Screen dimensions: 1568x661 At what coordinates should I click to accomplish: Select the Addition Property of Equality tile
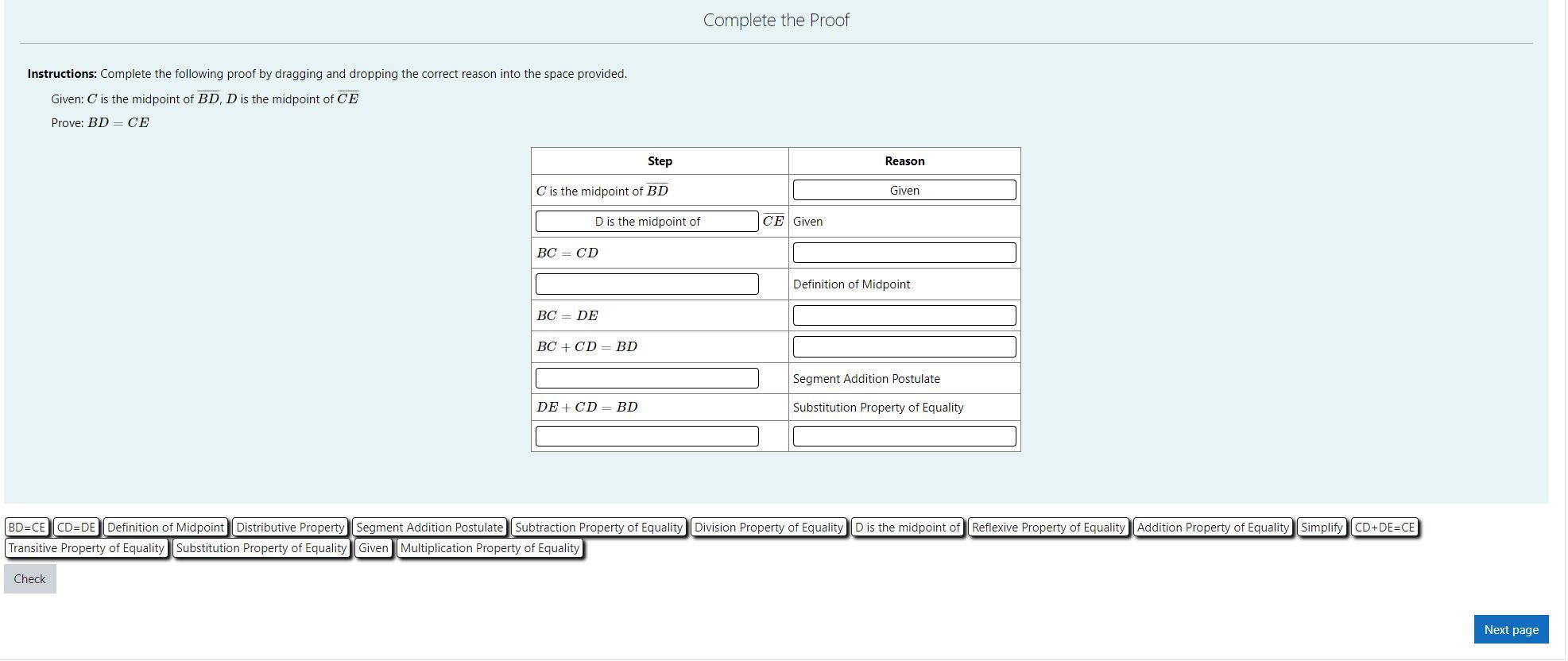coord(1213,528)
